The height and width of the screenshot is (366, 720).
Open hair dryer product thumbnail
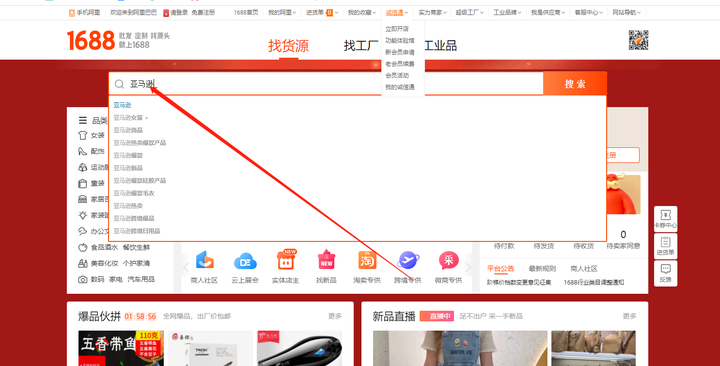click(300, 348)
